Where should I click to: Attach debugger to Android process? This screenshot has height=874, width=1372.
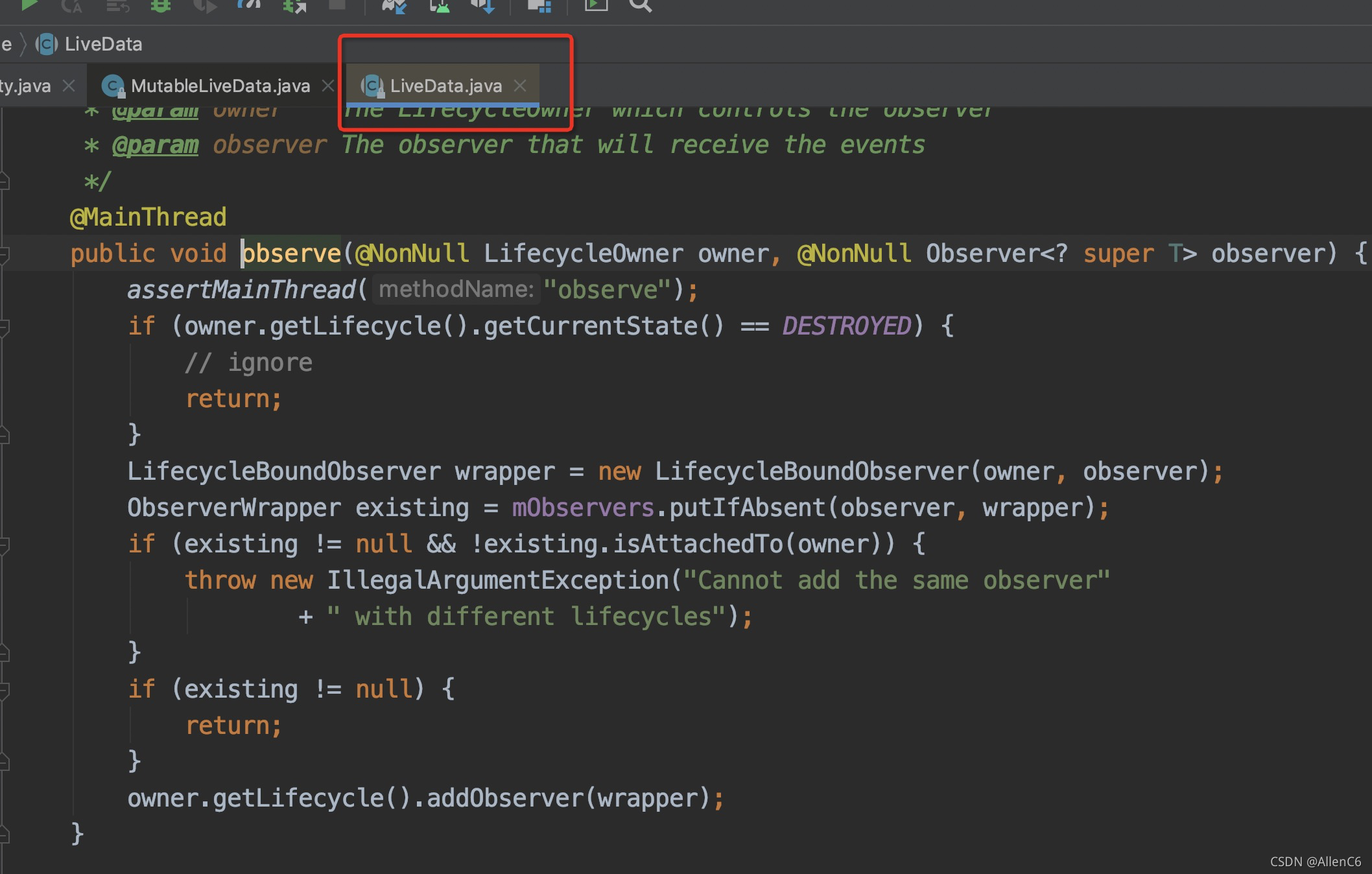[x=294, y=6]
